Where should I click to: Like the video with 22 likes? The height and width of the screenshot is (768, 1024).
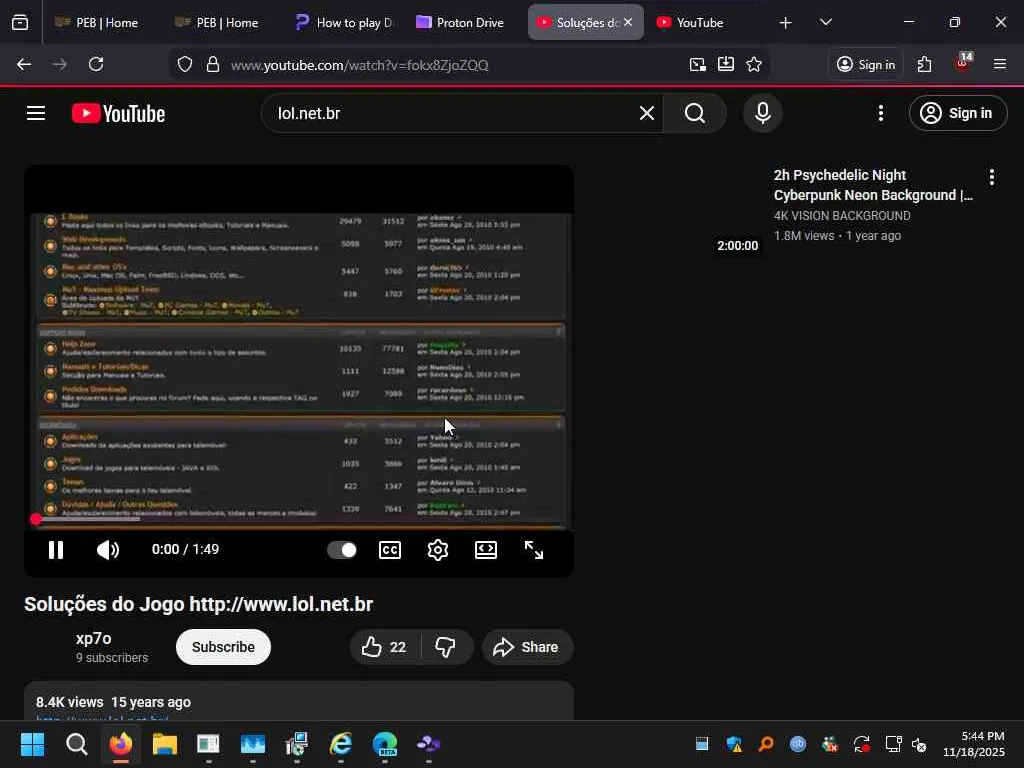click(385, 647)
